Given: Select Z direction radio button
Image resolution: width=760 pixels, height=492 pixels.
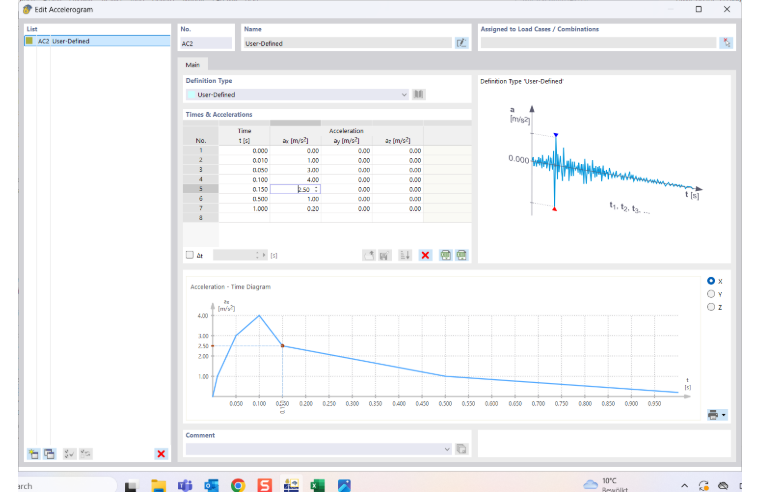Looking at the screenshot, I should [711, 307].
